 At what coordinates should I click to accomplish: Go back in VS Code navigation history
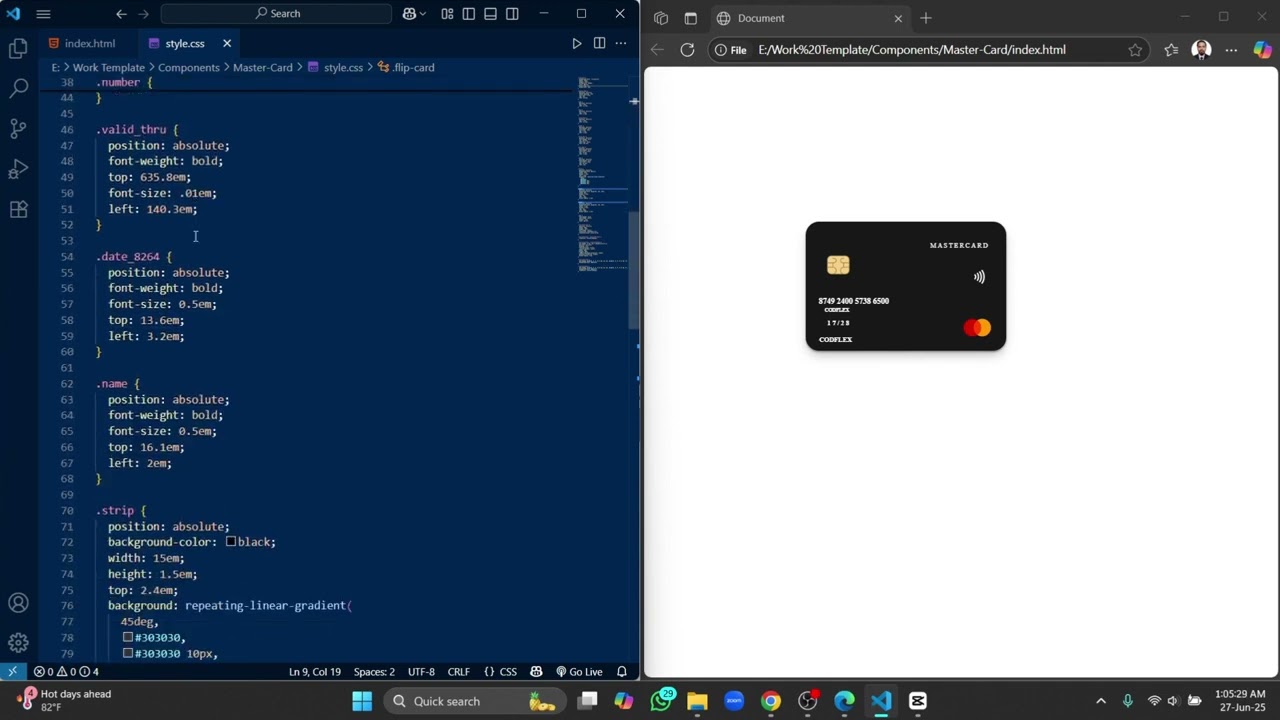click(121, 14)
